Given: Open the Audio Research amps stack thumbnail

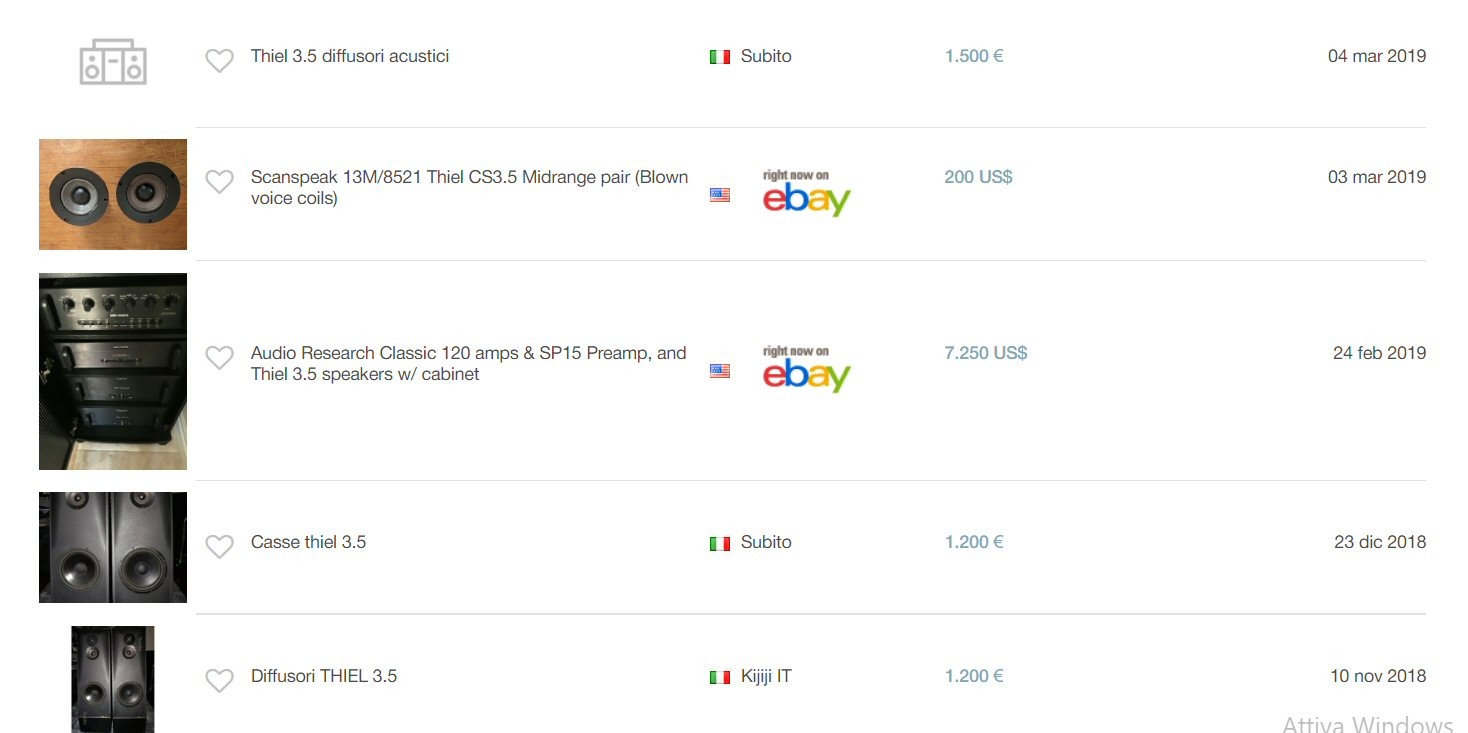Looking at the screenshot, I should click(x=113, y=371).
